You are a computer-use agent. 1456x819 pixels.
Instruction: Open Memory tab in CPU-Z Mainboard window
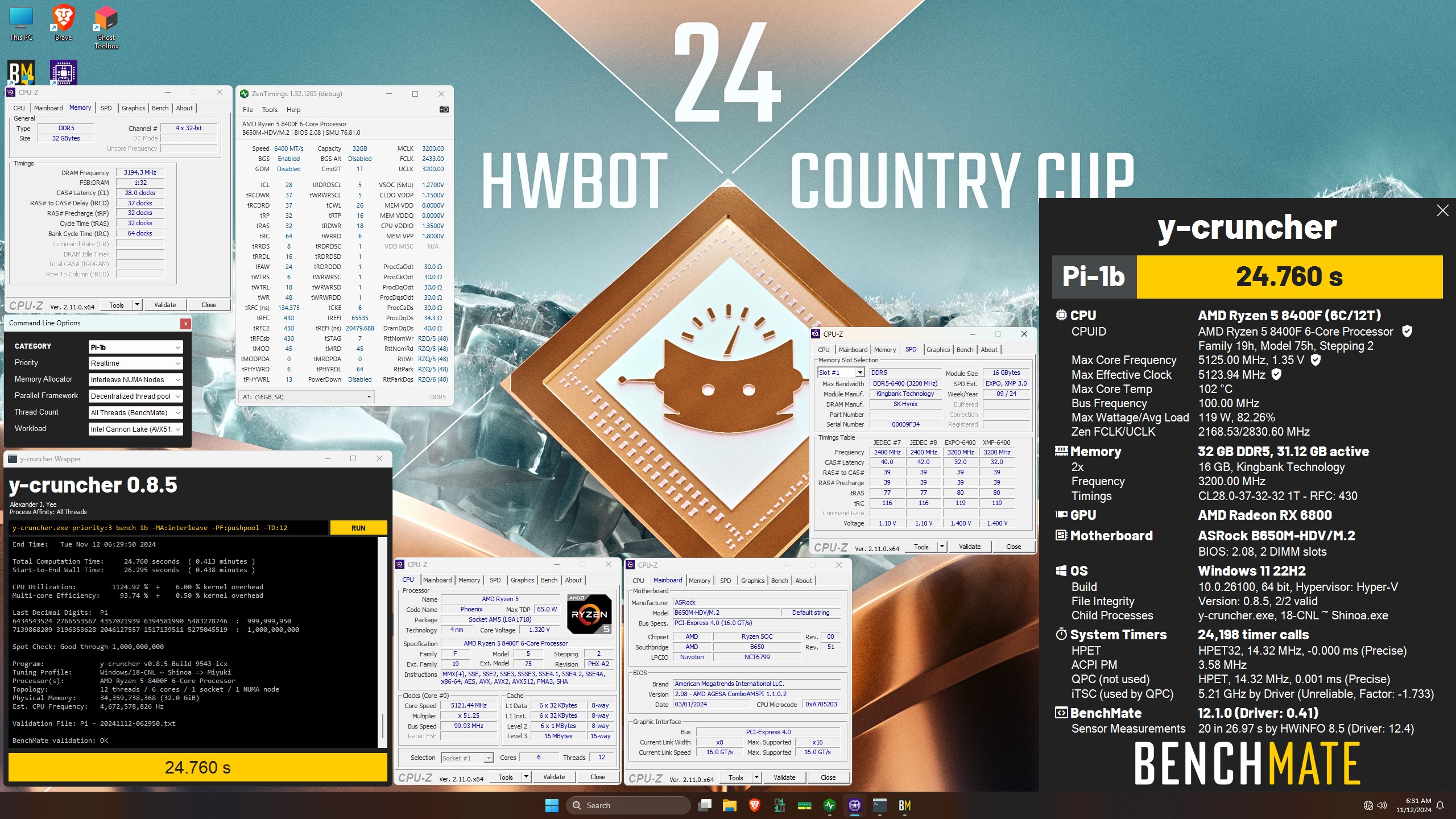pos(700,581)
